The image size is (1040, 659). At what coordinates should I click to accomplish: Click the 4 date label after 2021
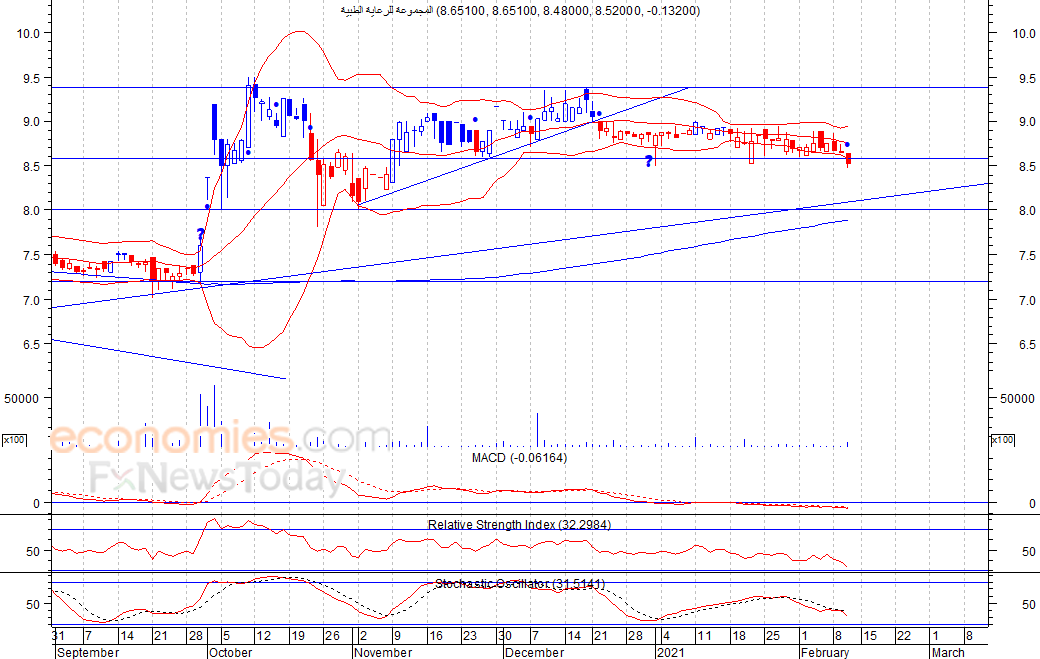coord(667,636)
